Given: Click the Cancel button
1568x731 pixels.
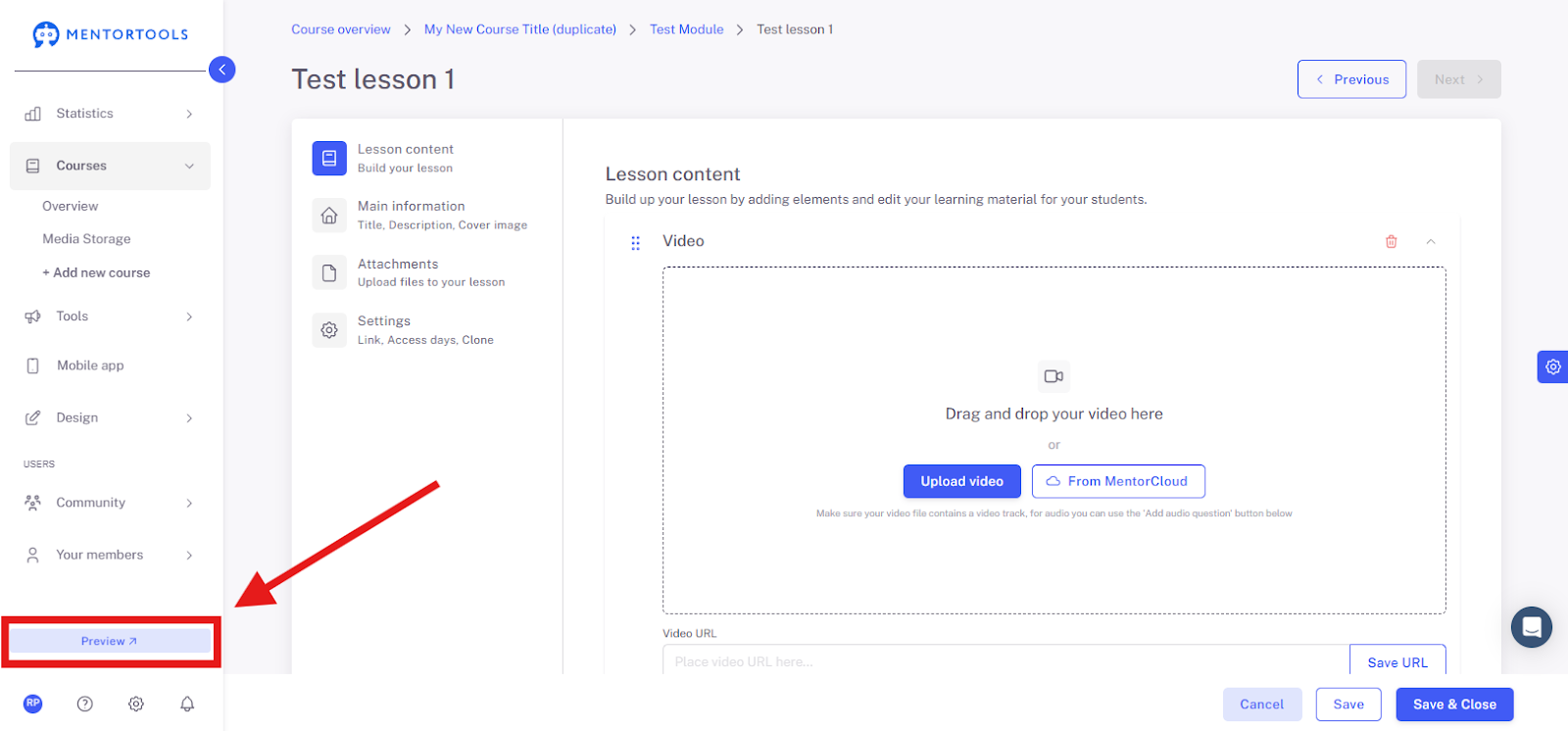Looking at the screenshot, I should coord(1262,705).
